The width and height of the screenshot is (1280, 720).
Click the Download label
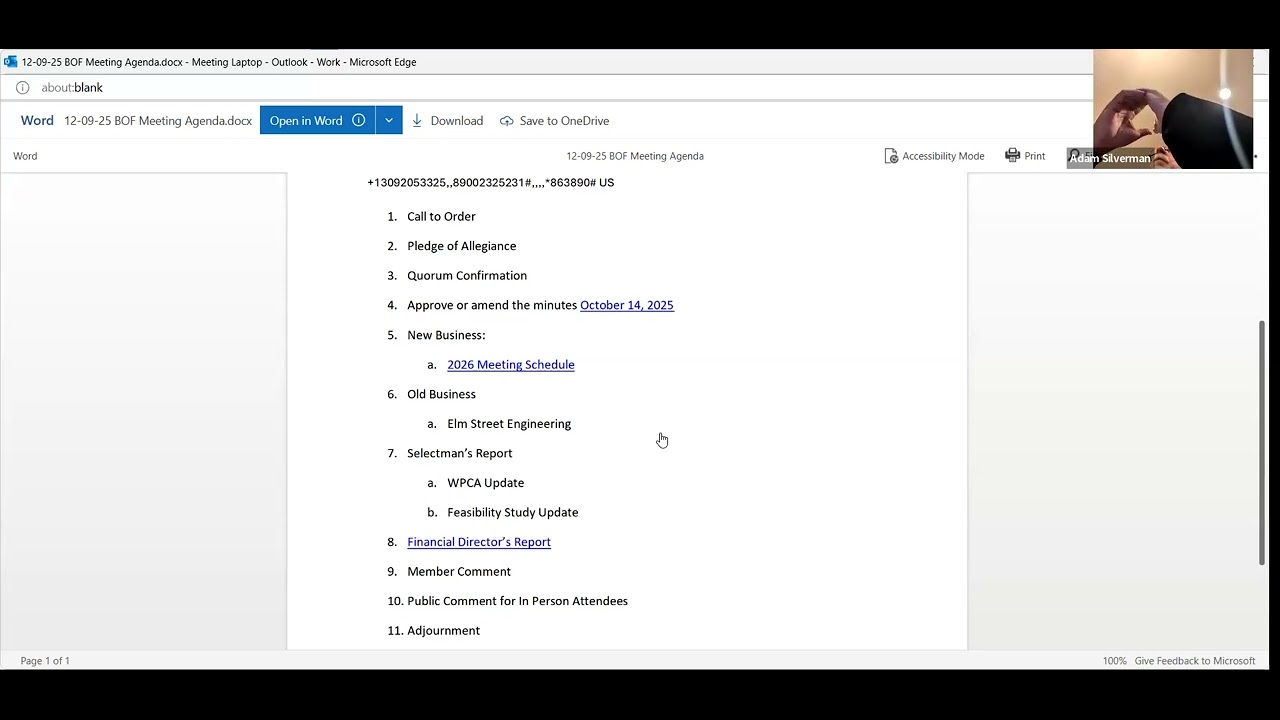457,121
